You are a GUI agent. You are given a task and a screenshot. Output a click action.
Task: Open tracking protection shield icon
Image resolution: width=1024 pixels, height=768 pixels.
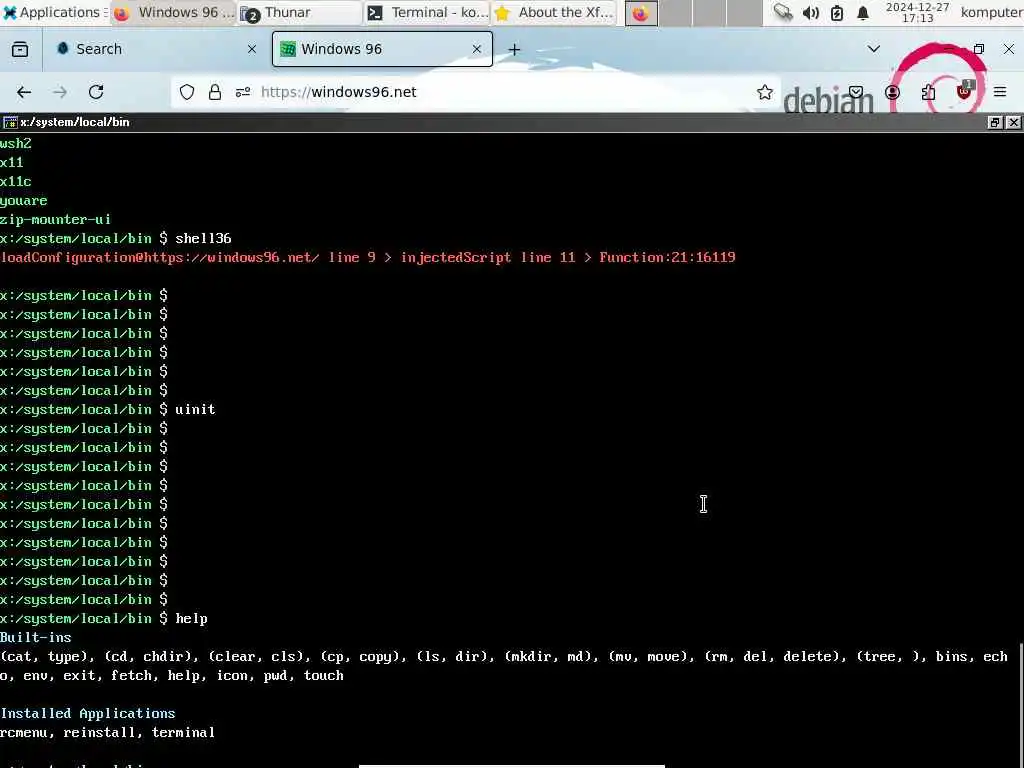click(x=187, y=92)
